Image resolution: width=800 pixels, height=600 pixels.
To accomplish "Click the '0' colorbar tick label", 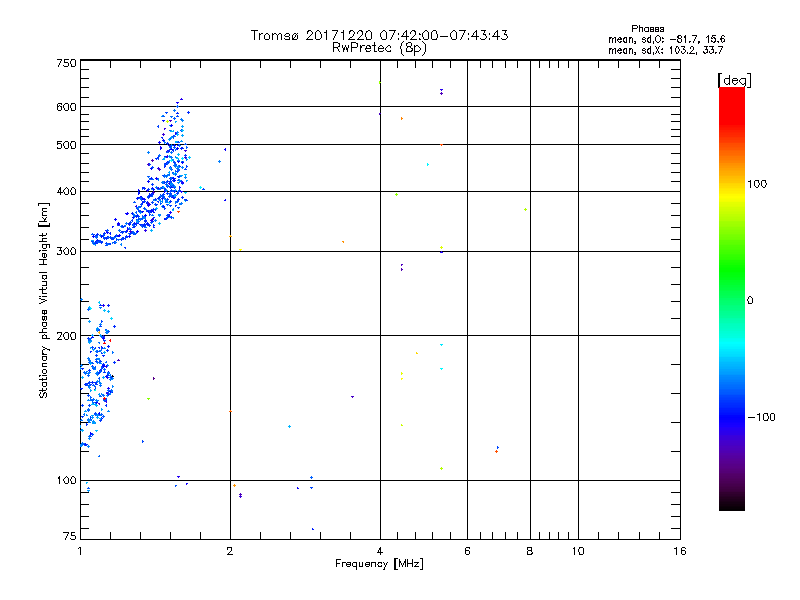I will (x=750, y=301).
